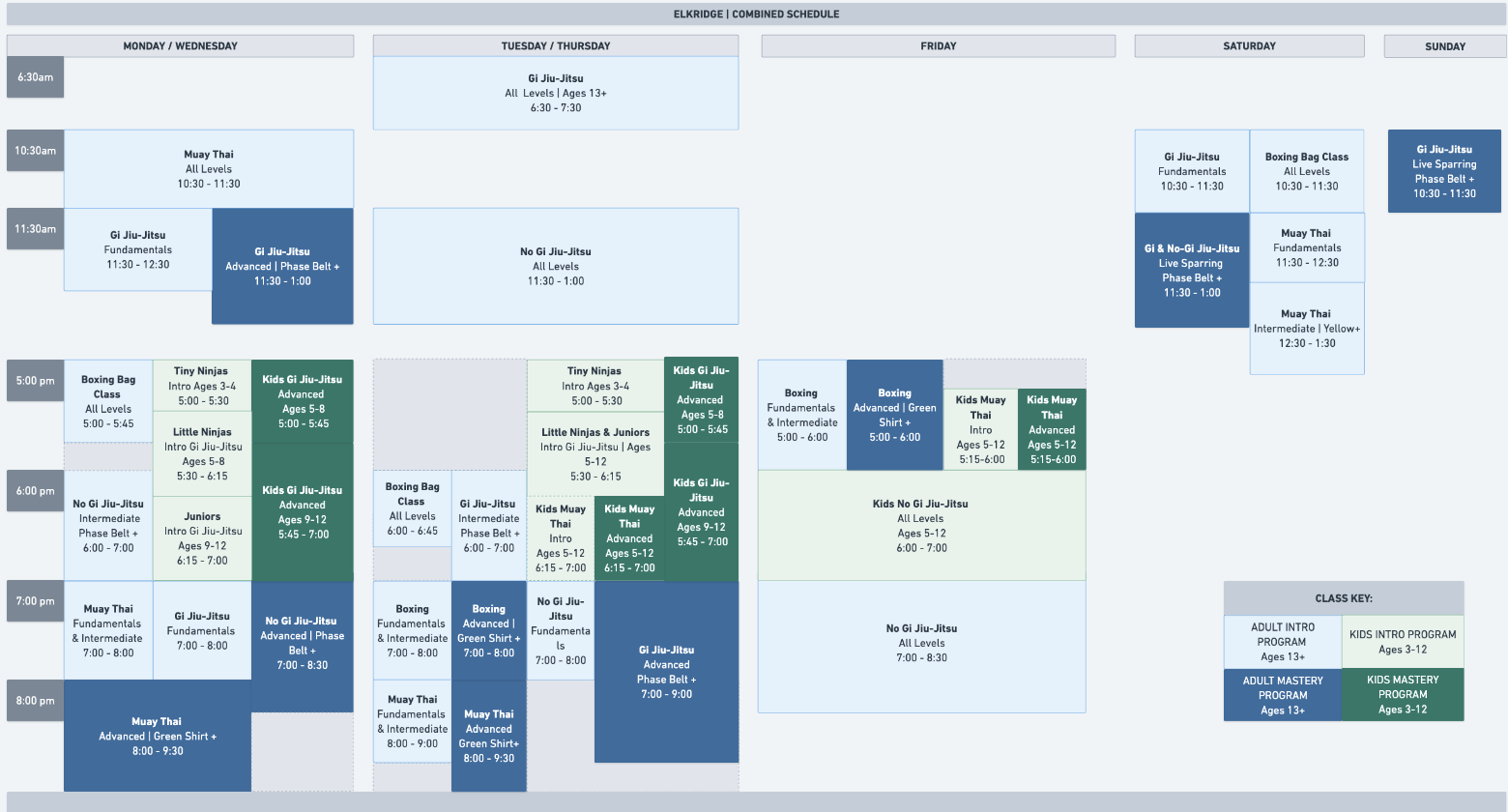
Task: Click the Adult Mastery Program key swatch
Action: coord(1282,695)
